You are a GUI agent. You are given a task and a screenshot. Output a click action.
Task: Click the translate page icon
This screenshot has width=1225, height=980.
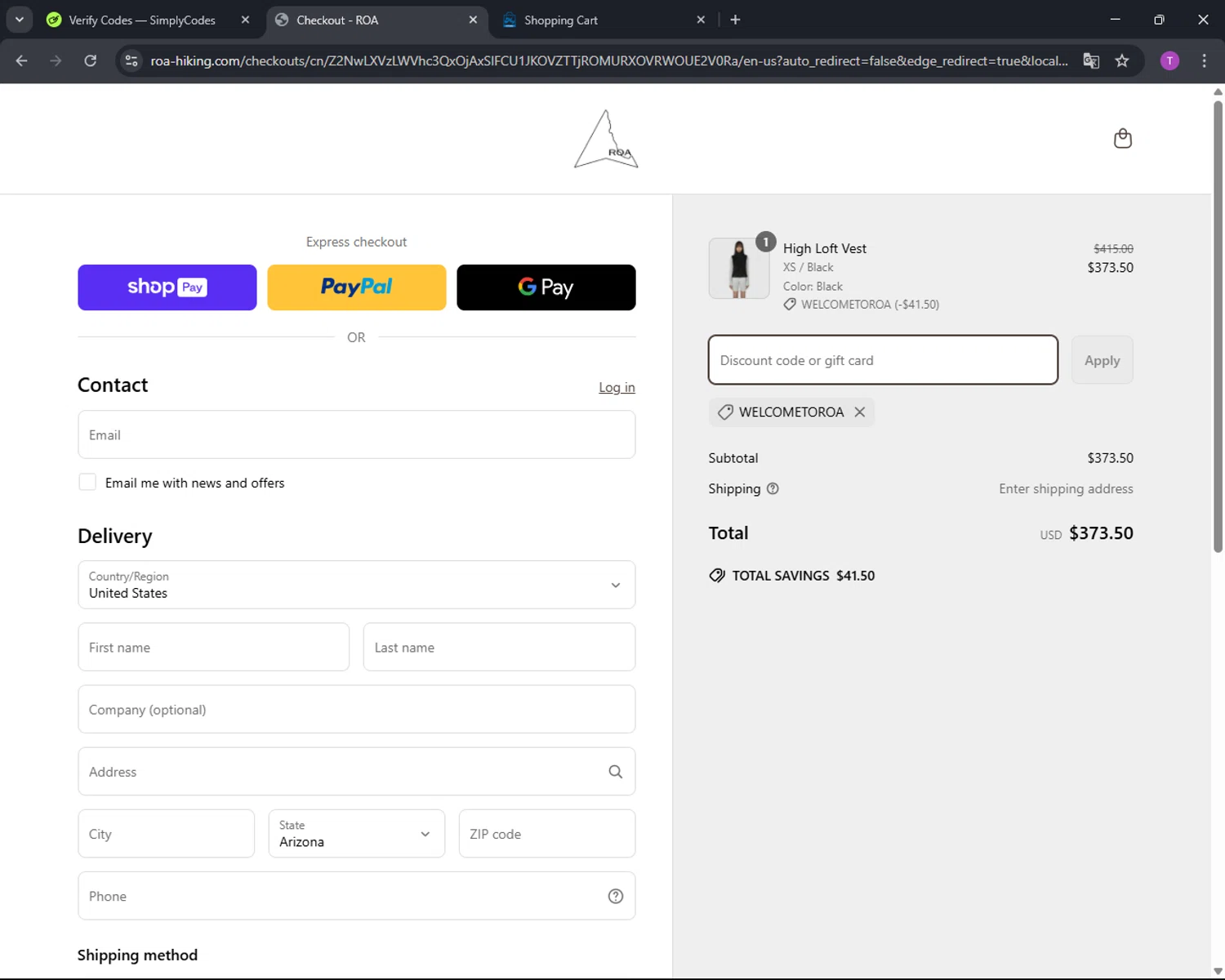click(x=1091, y=60)
